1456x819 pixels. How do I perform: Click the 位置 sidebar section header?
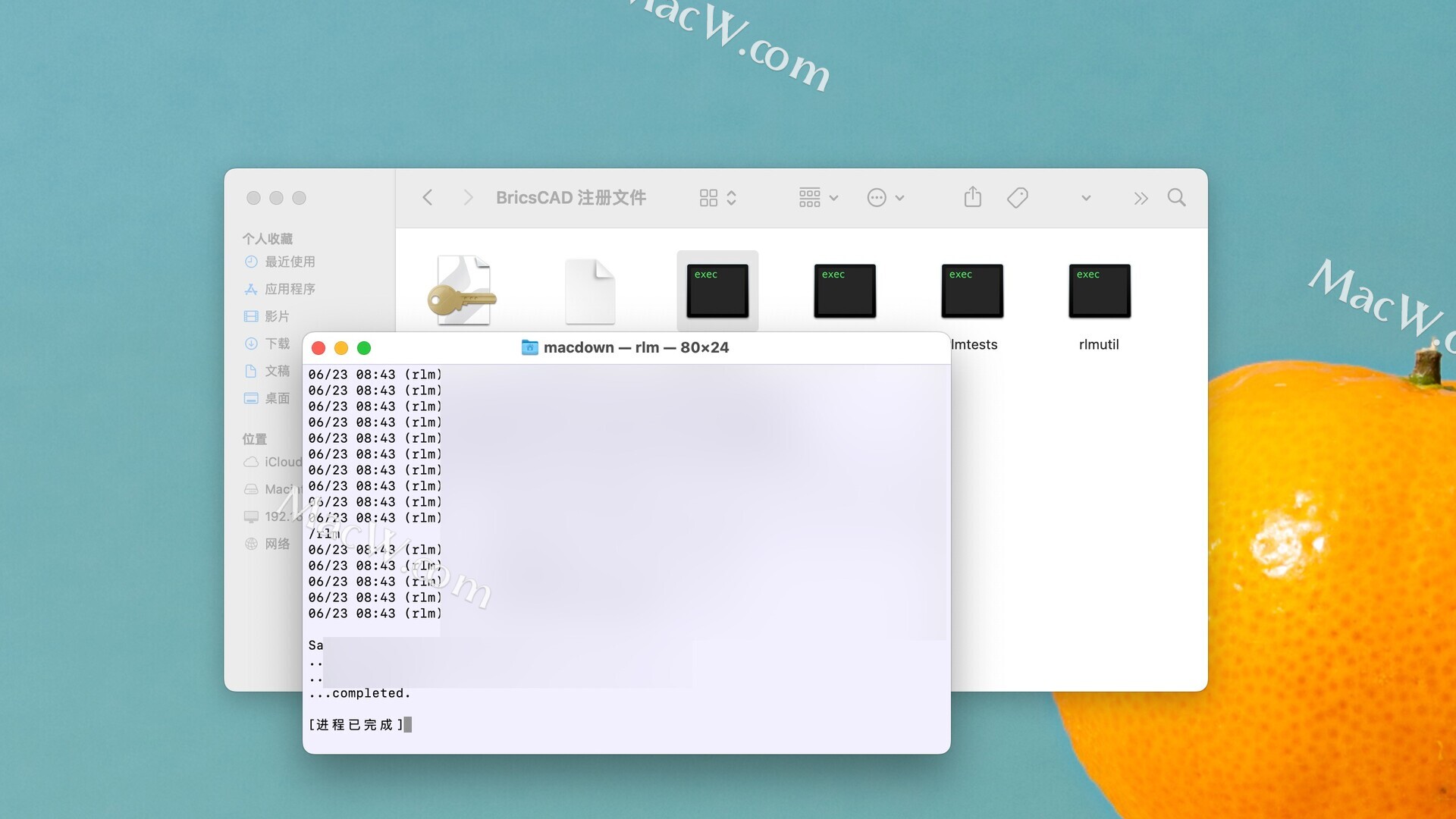tap(254, 439)
